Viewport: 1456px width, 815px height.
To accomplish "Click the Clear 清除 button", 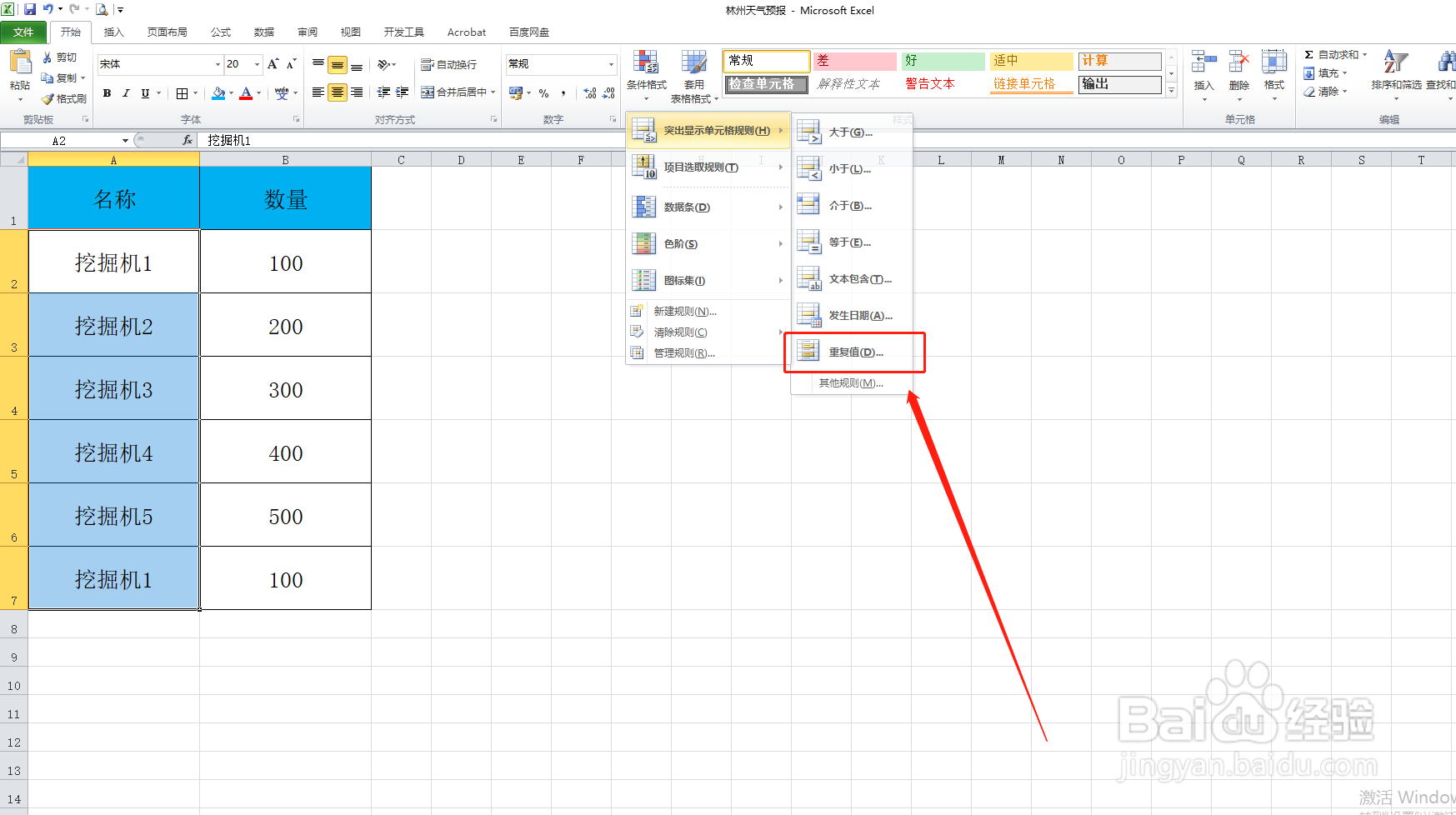I will (1326, 92).
